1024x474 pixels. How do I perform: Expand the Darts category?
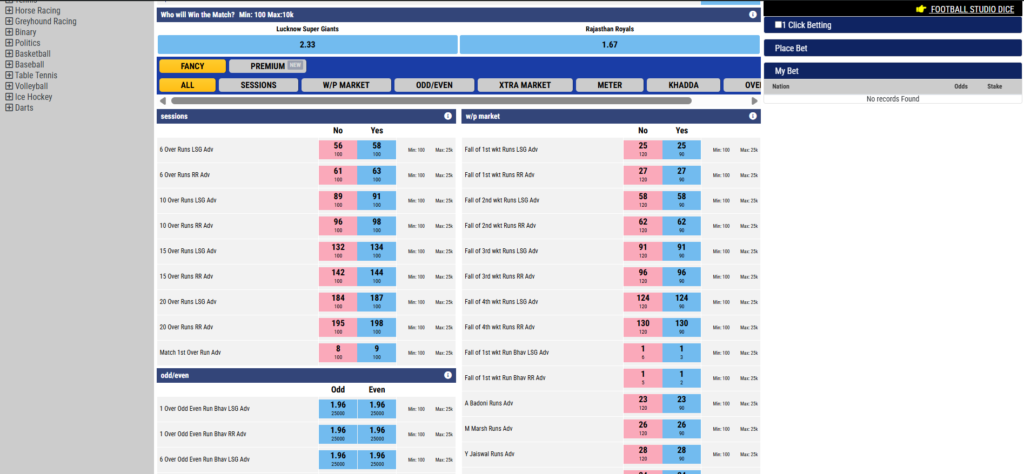(9, 108)
